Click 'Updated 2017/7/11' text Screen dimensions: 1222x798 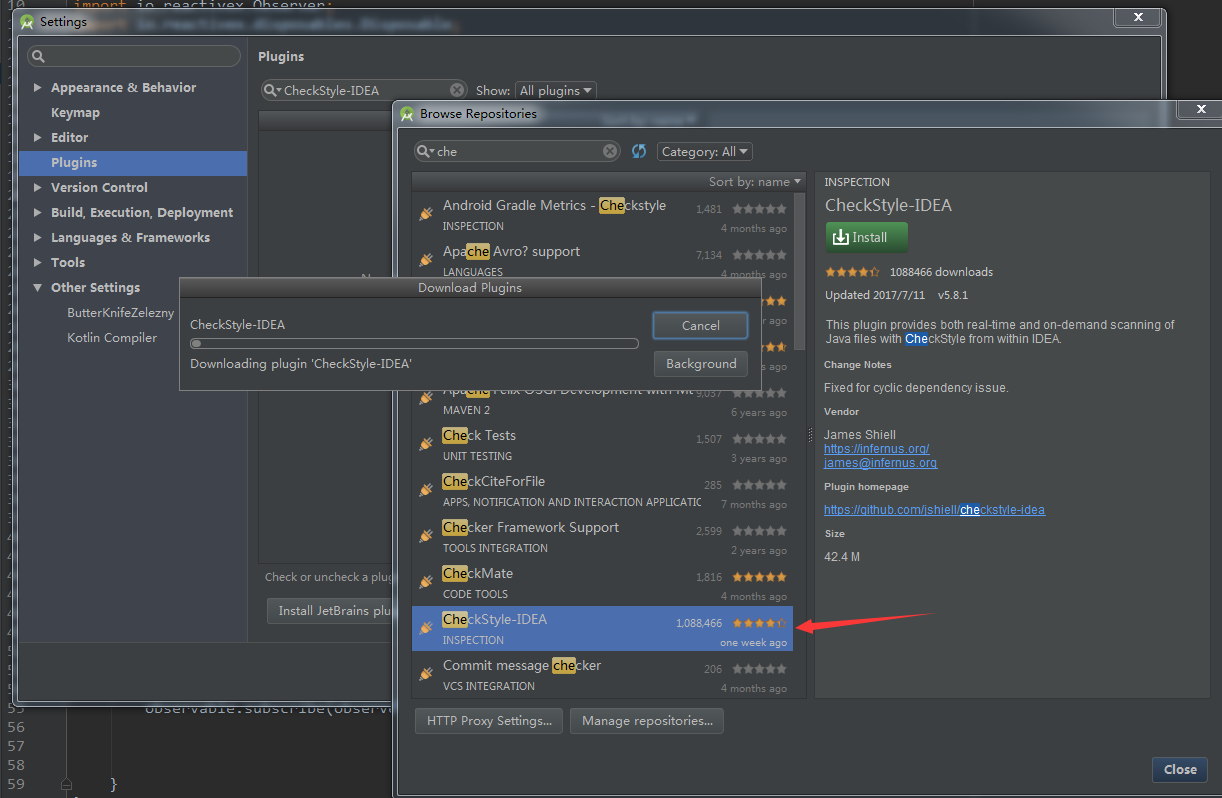click(x=875, y=296)
